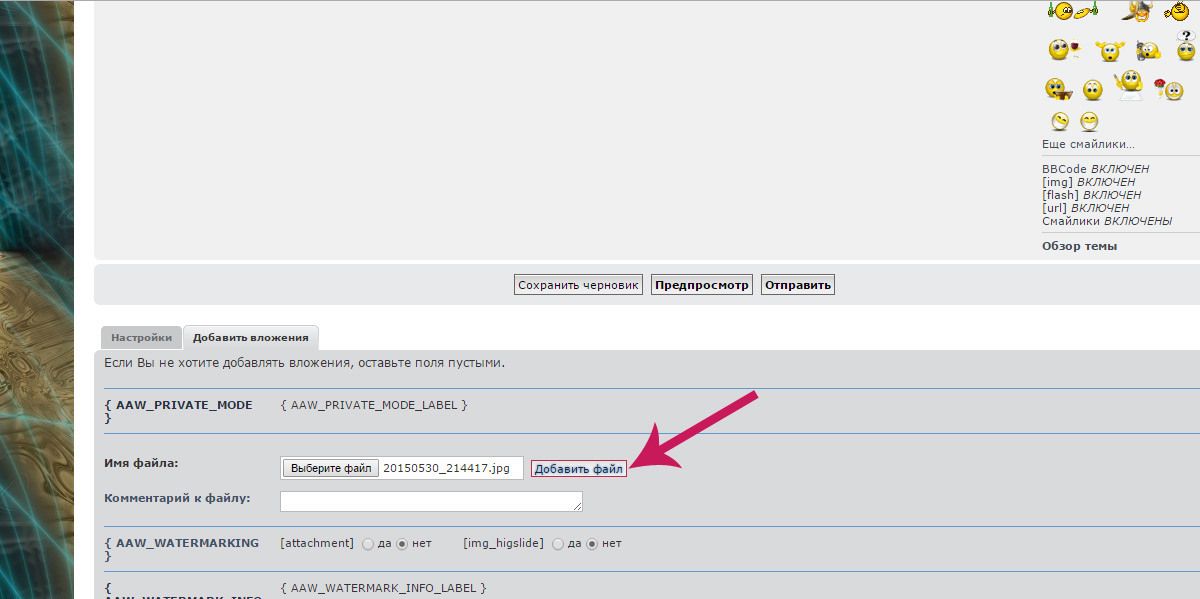The width and height of the screenshot is (1200, 599).
Task: Insert the smiley talking on a phone
Action: (1148, 49)
